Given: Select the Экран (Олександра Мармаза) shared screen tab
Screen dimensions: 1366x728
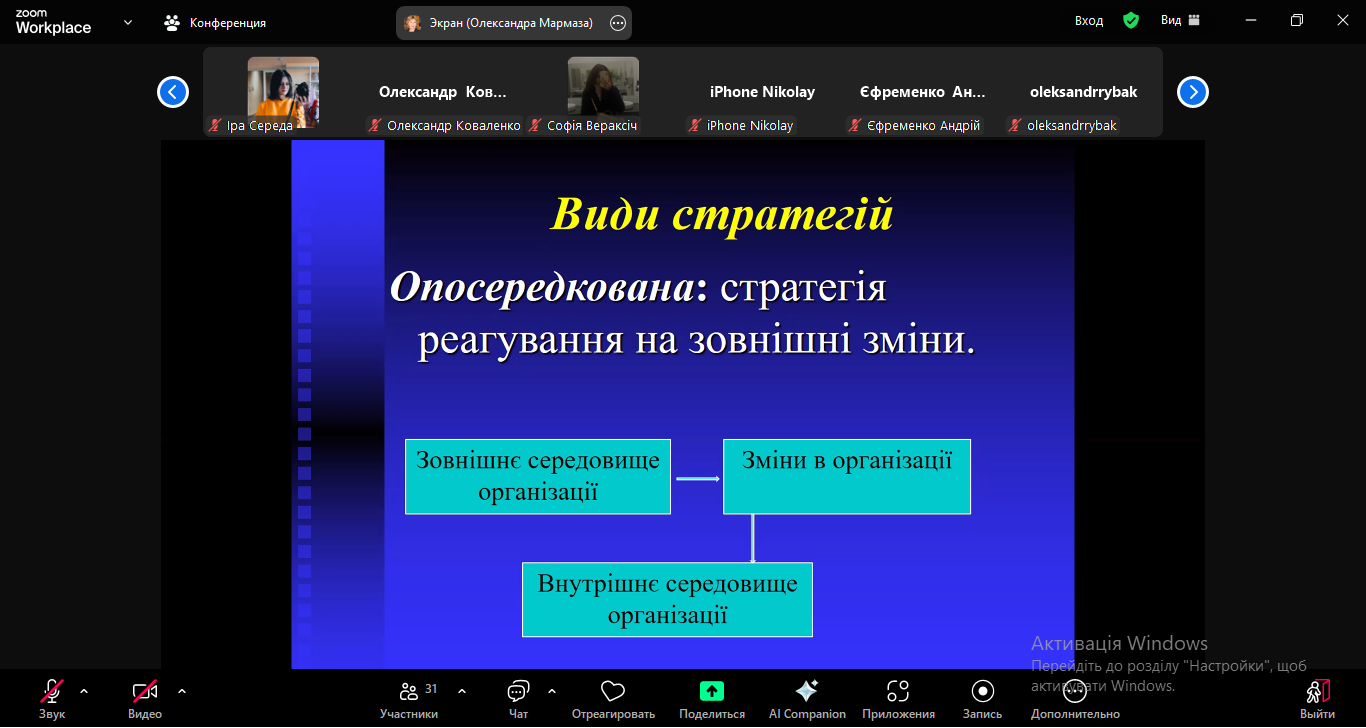Looking at the screenshot, I should (513, 23).
